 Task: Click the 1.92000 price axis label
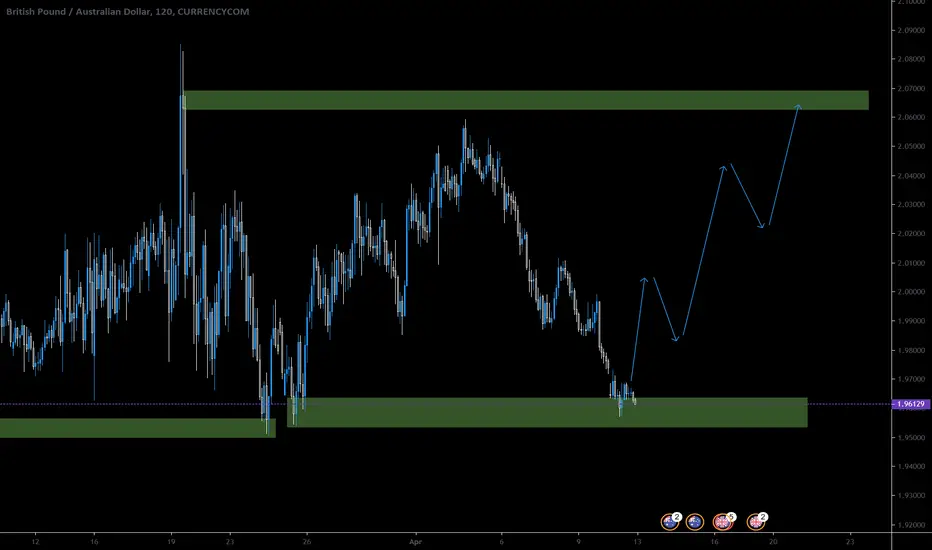tap(912, 524)
